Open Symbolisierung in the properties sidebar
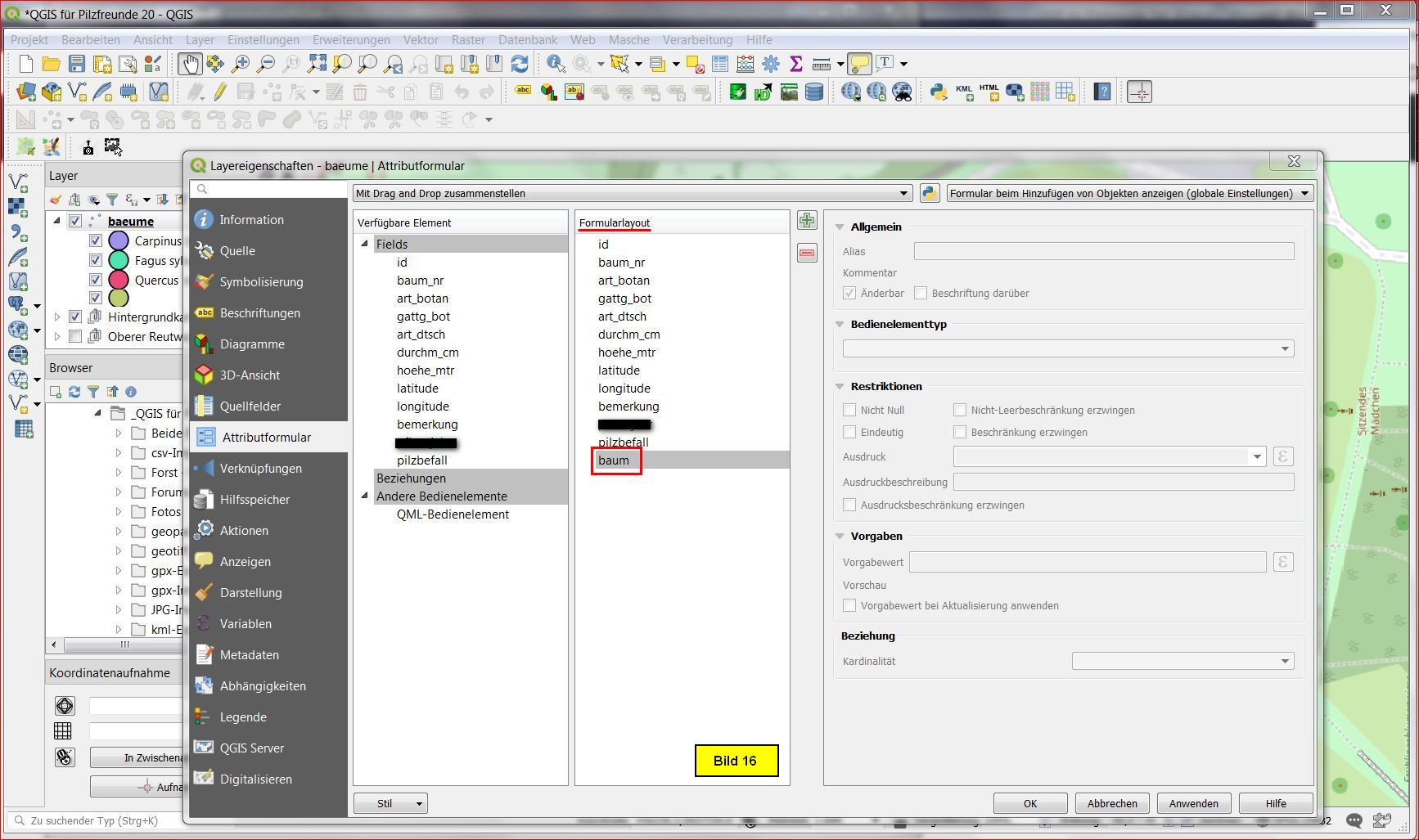 point(261,282)
